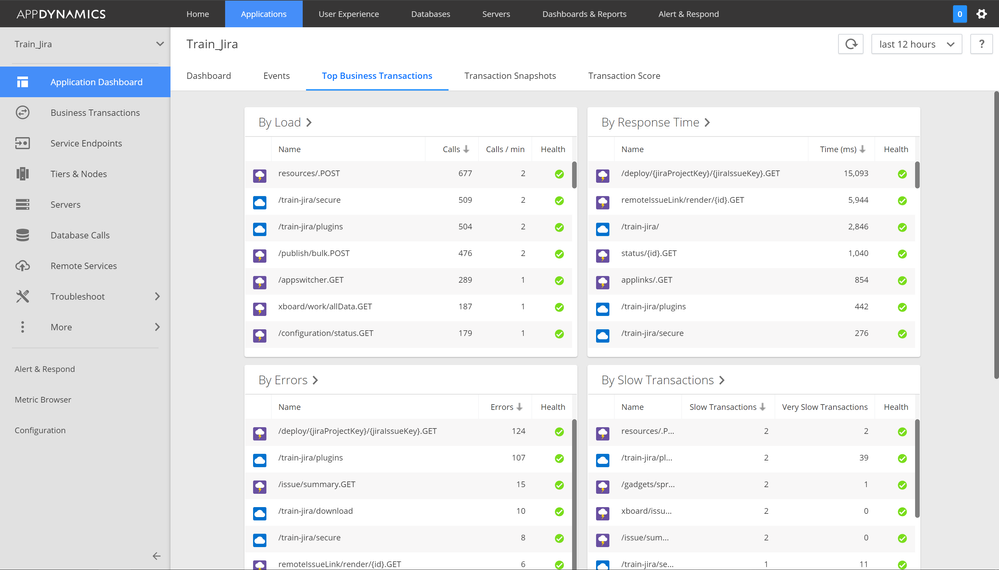The width and height of the screenshot is (999, 570).
Task: Click the By Load panel scrollbar
Action: [574, 175]
